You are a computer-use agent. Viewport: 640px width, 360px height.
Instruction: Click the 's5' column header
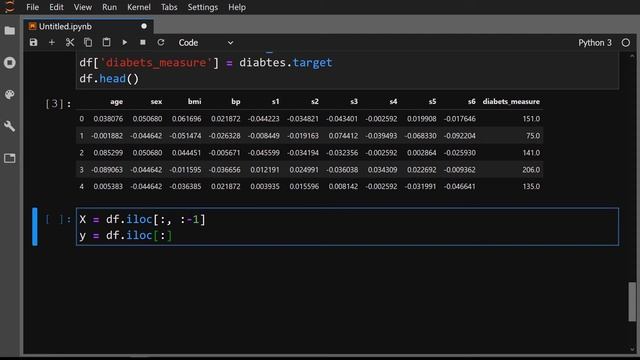[432, 102]
